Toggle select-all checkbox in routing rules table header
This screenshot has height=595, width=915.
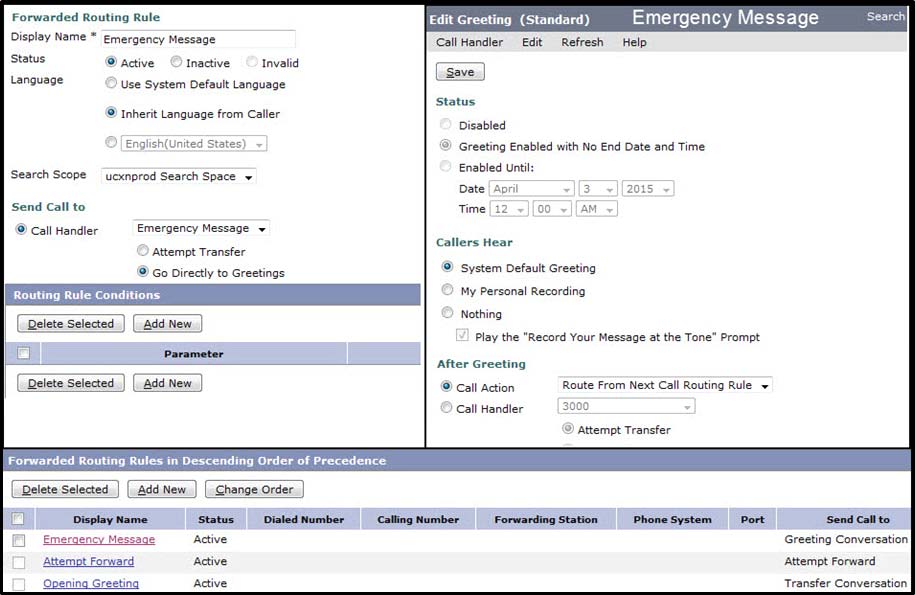[x=18, y=519]
